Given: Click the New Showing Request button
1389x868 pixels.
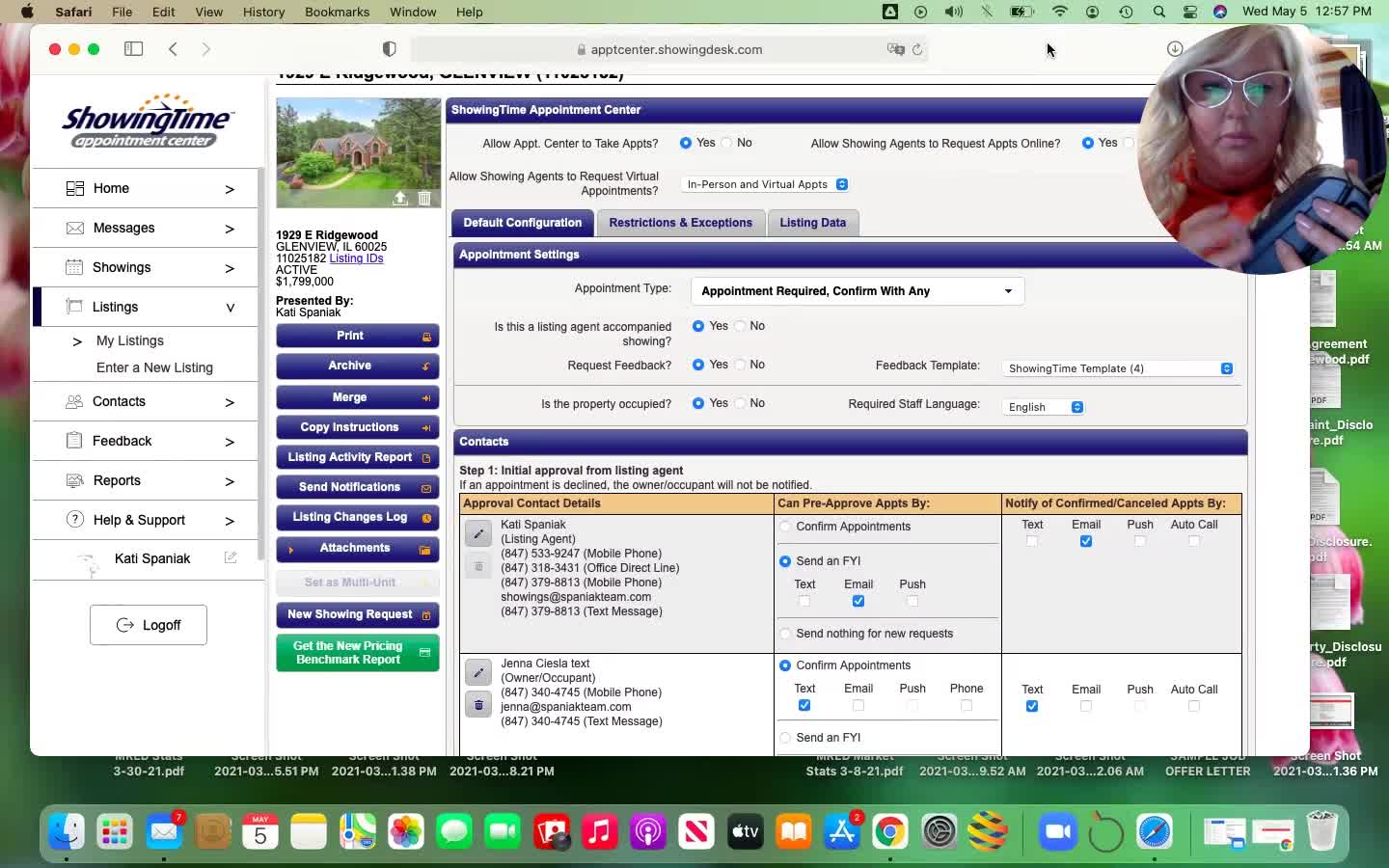Looking at the screenshot, I should (358, 614).
